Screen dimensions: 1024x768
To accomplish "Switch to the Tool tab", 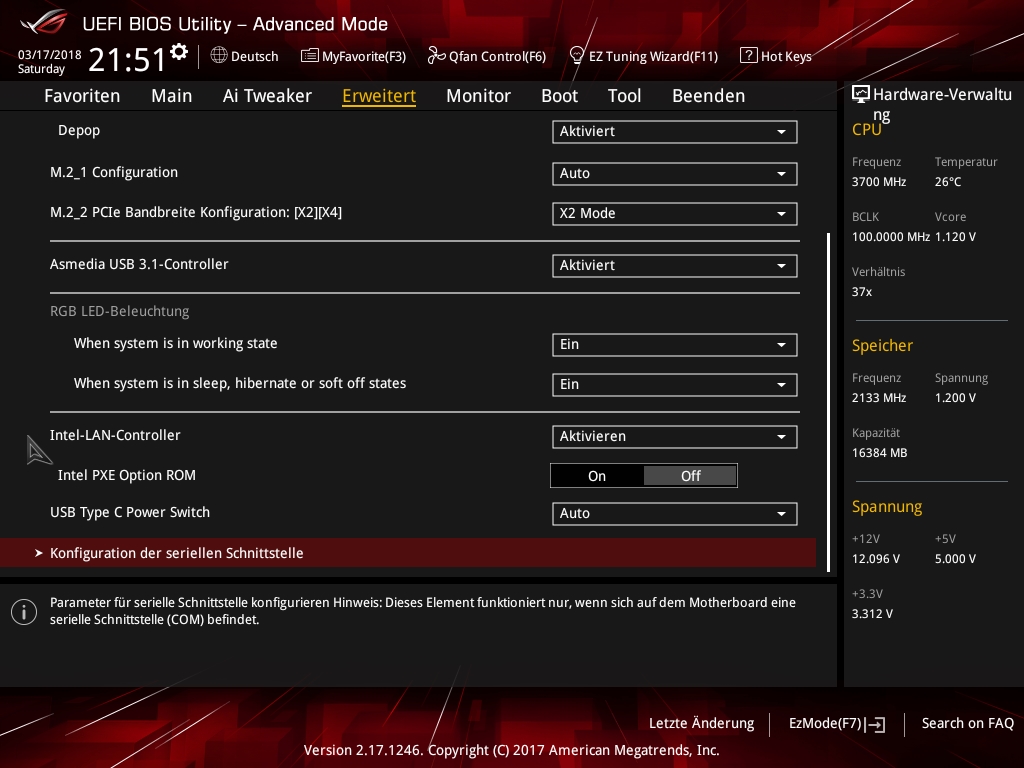I will (624, 96).
